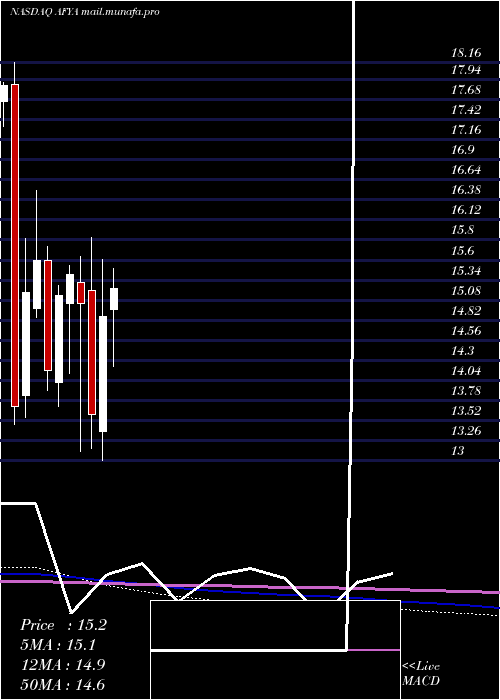
Task: Click the 16.38 price axis label
Action: (466, 190)
